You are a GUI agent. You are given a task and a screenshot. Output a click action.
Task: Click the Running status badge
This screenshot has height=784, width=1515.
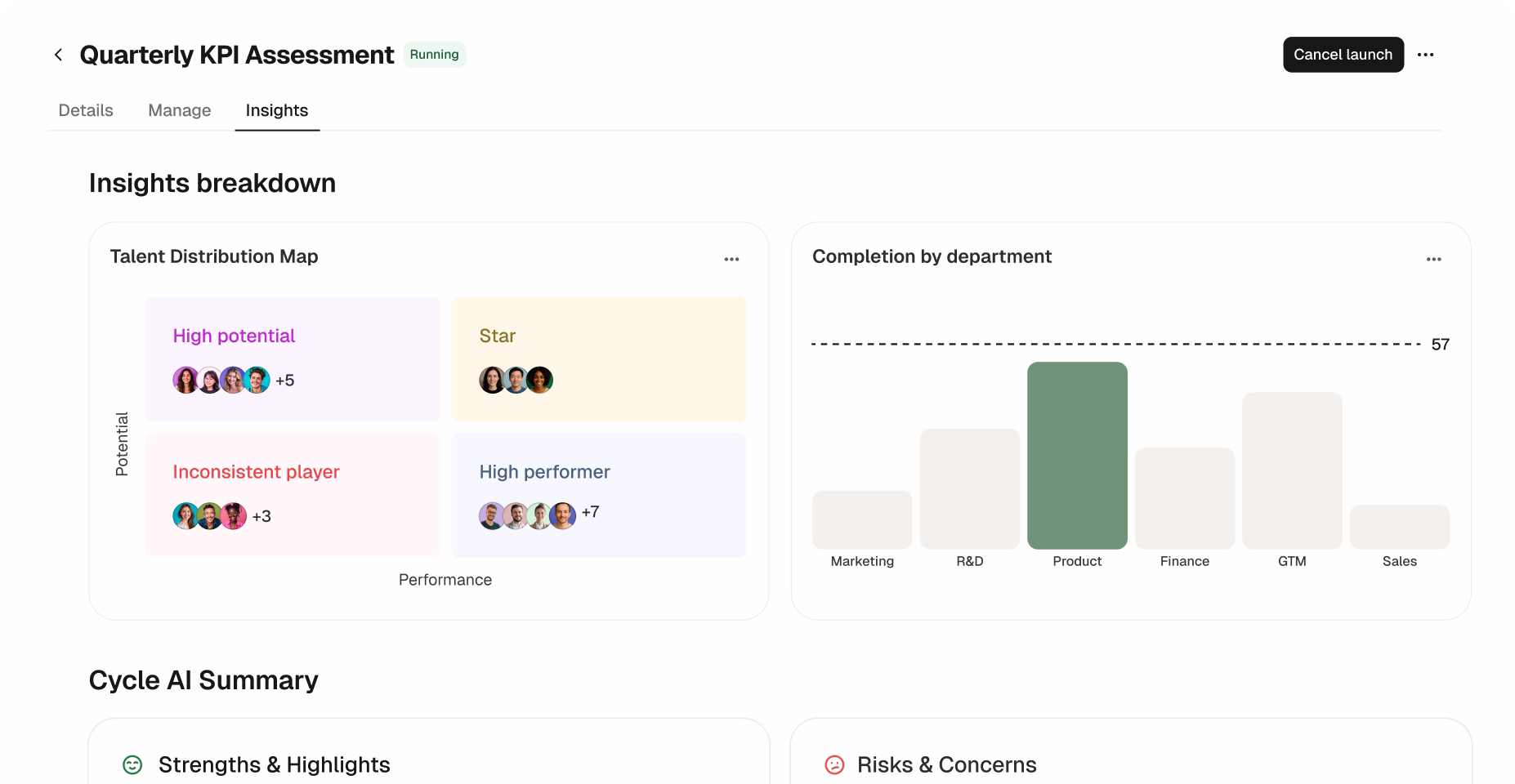[435, 55]
